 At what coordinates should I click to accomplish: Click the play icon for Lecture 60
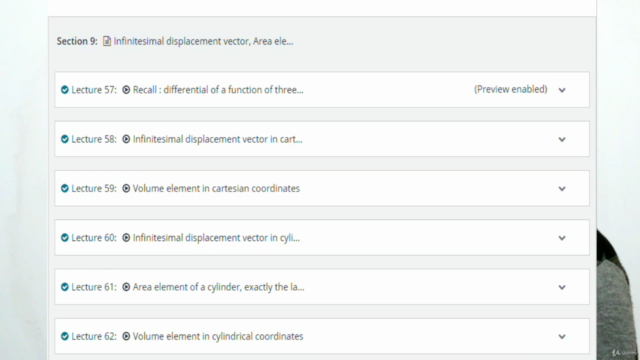click(x=126, y=238)
